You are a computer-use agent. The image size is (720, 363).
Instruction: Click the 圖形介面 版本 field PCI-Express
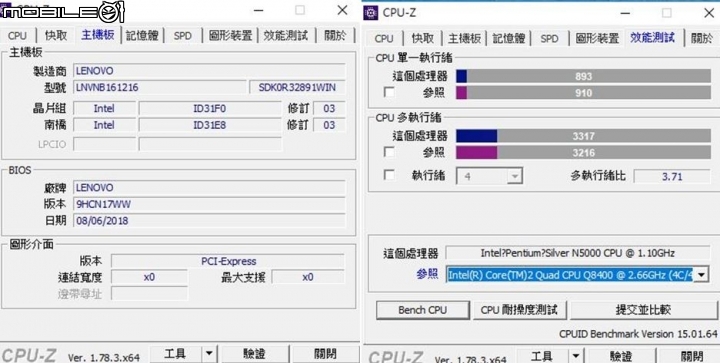228,261
